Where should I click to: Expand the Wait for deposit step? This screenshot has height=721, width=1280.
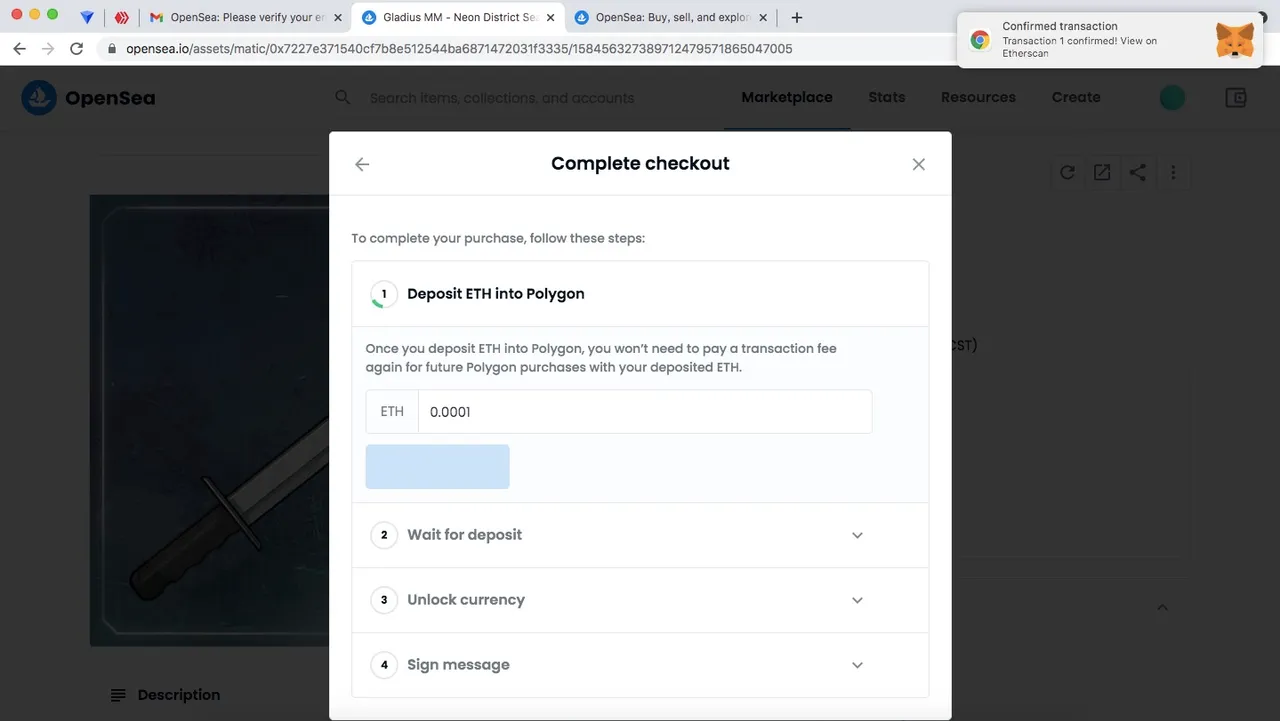pyautogui.click(x=640, y=535)
